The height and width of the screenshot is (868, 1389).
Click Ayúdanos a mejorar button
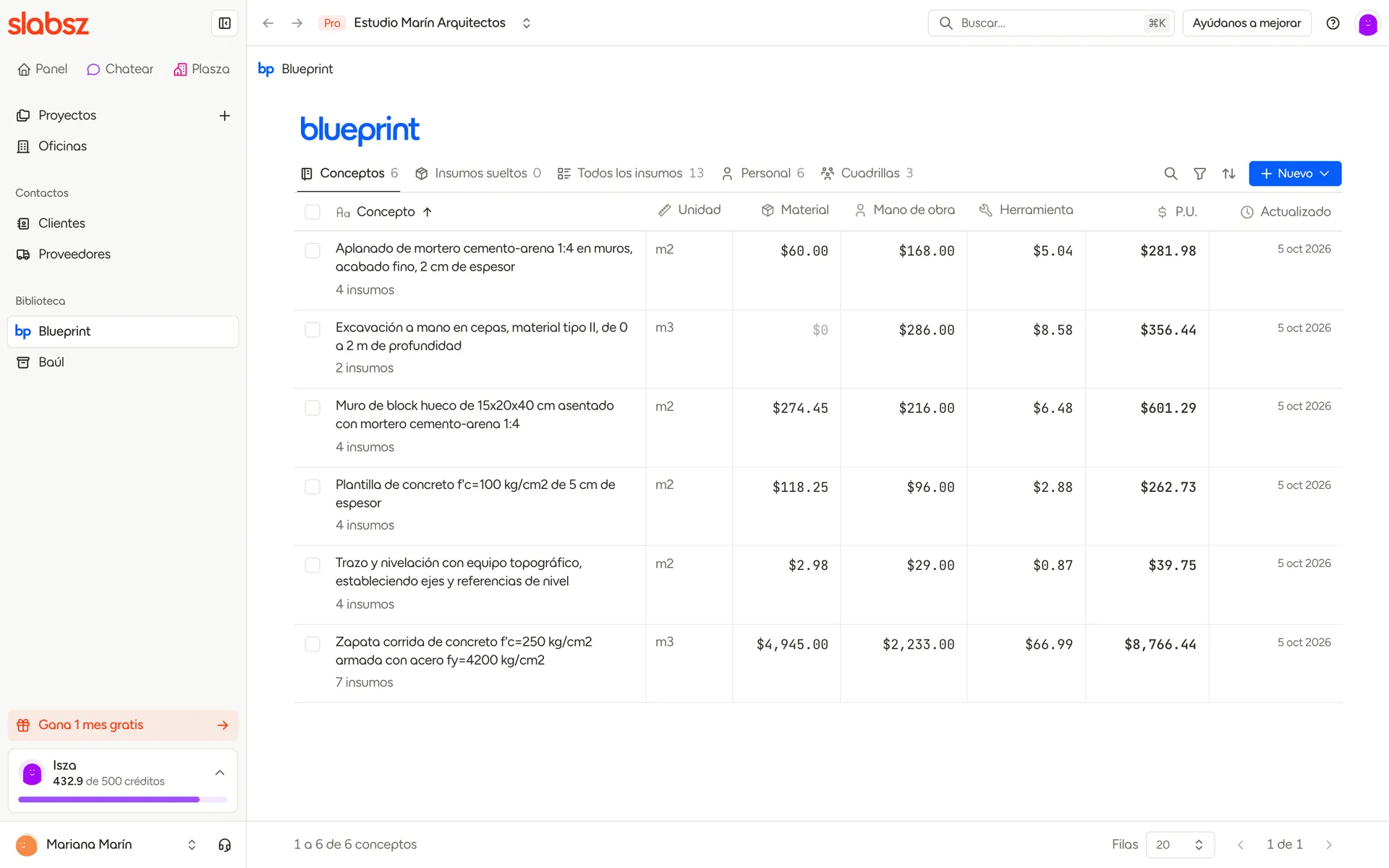(x=1246, y=23)
